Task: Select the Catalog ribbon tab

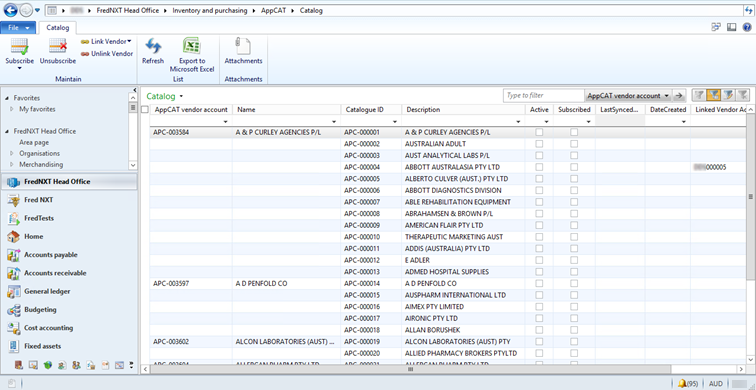Action: tap(58, 28)
